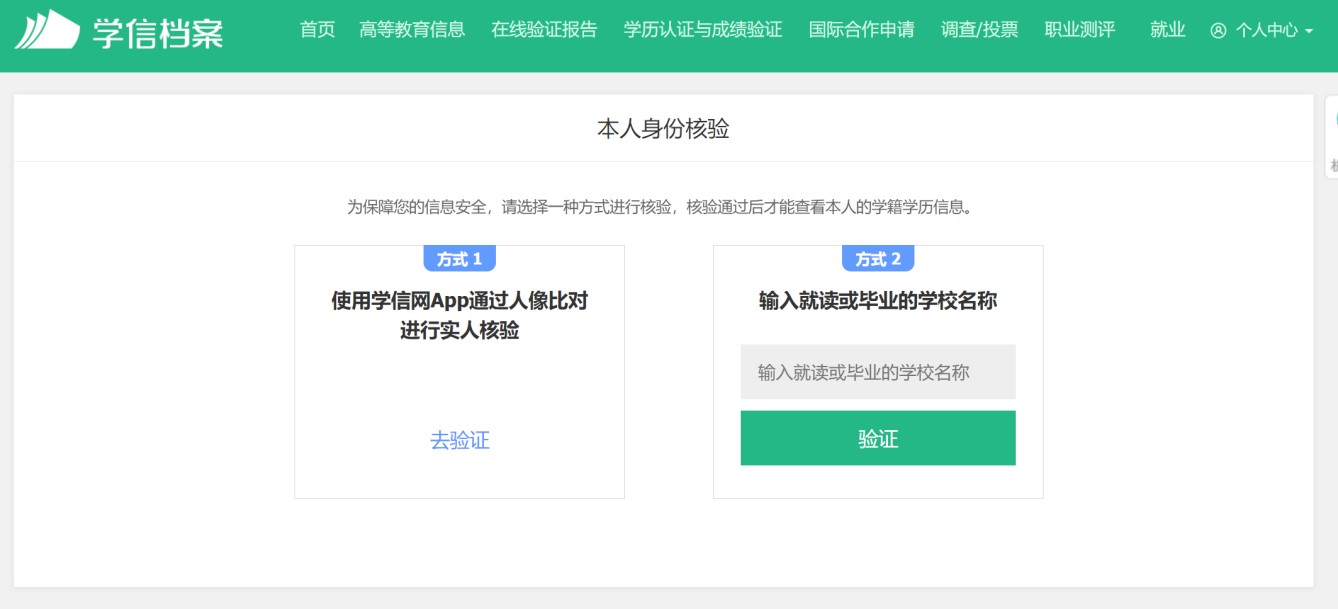Click the 方式 2 badge label

[x=878, y=259]
